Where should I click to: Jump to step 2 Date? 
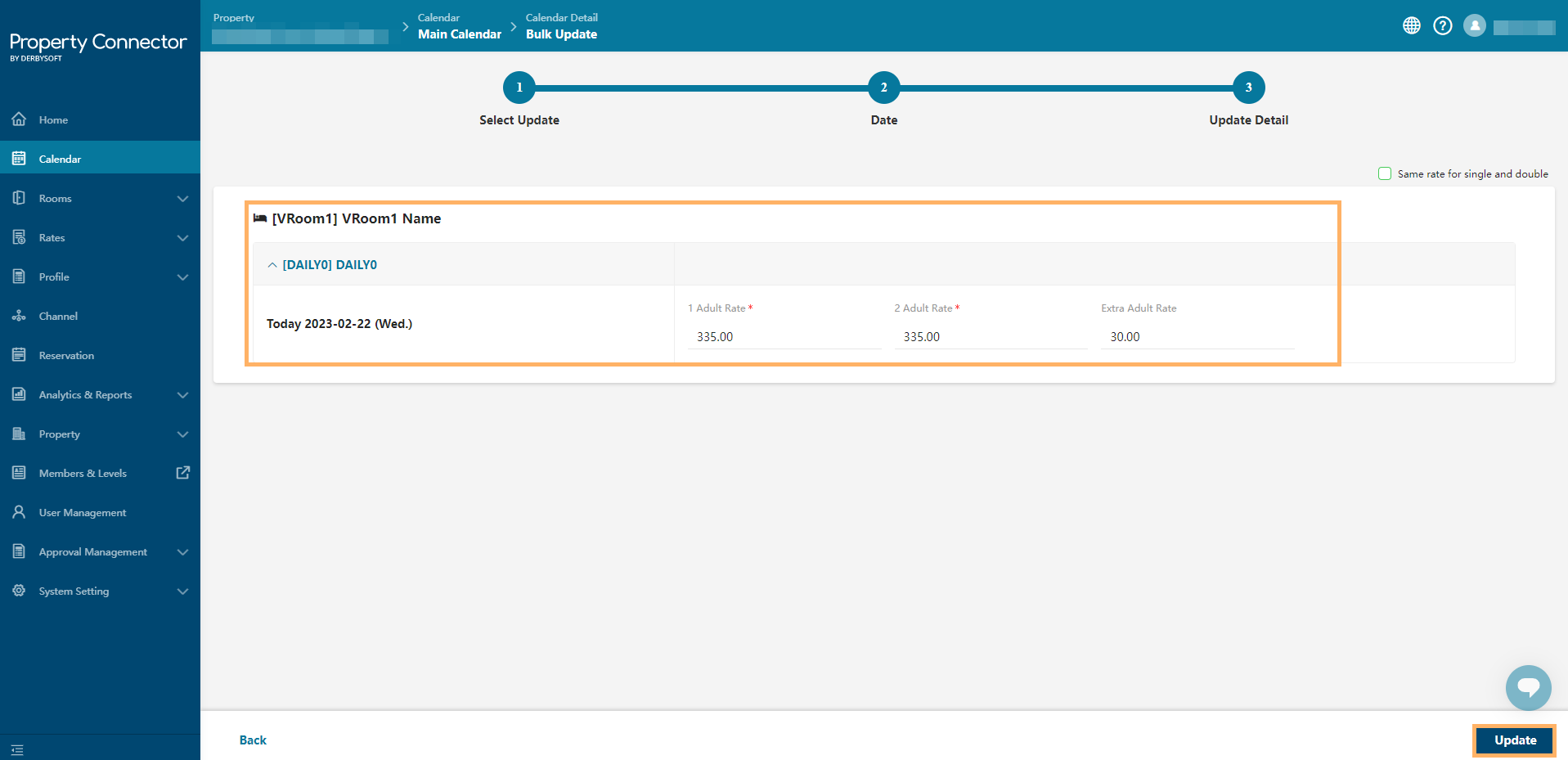pyautogui.click(x=884, y=88)
